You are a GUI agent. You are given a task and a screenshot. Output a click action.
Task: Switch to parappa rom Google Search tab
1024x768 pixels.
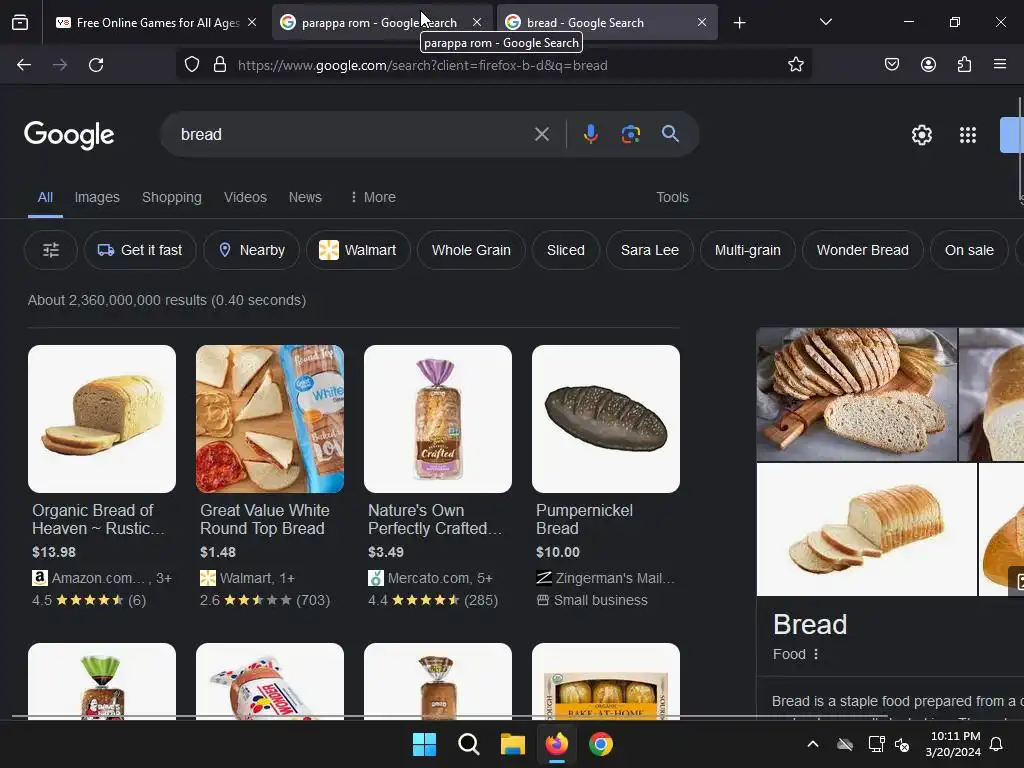tap(381, 23)
